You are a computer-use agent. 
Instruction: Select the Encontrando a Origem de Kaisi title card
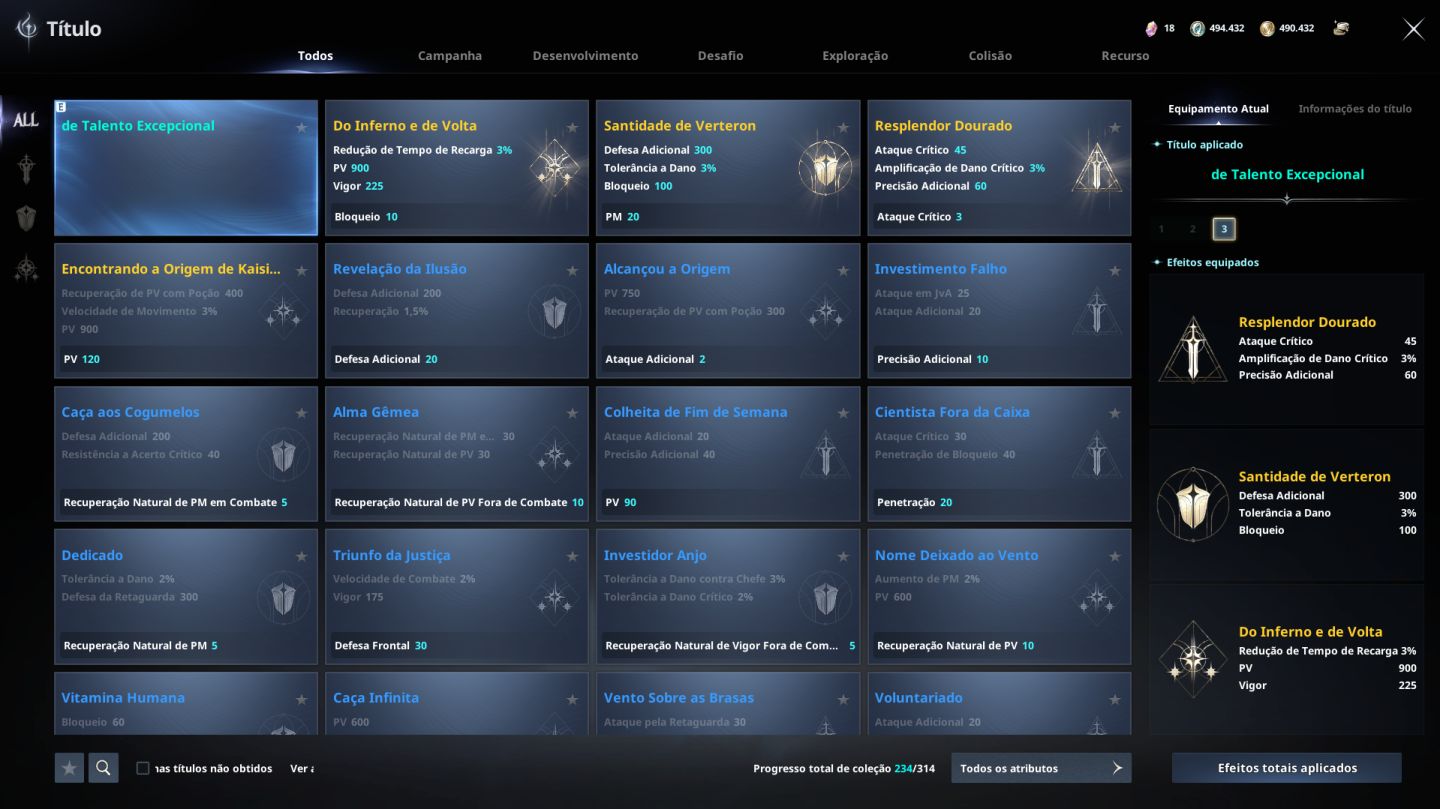coord(186,311)
